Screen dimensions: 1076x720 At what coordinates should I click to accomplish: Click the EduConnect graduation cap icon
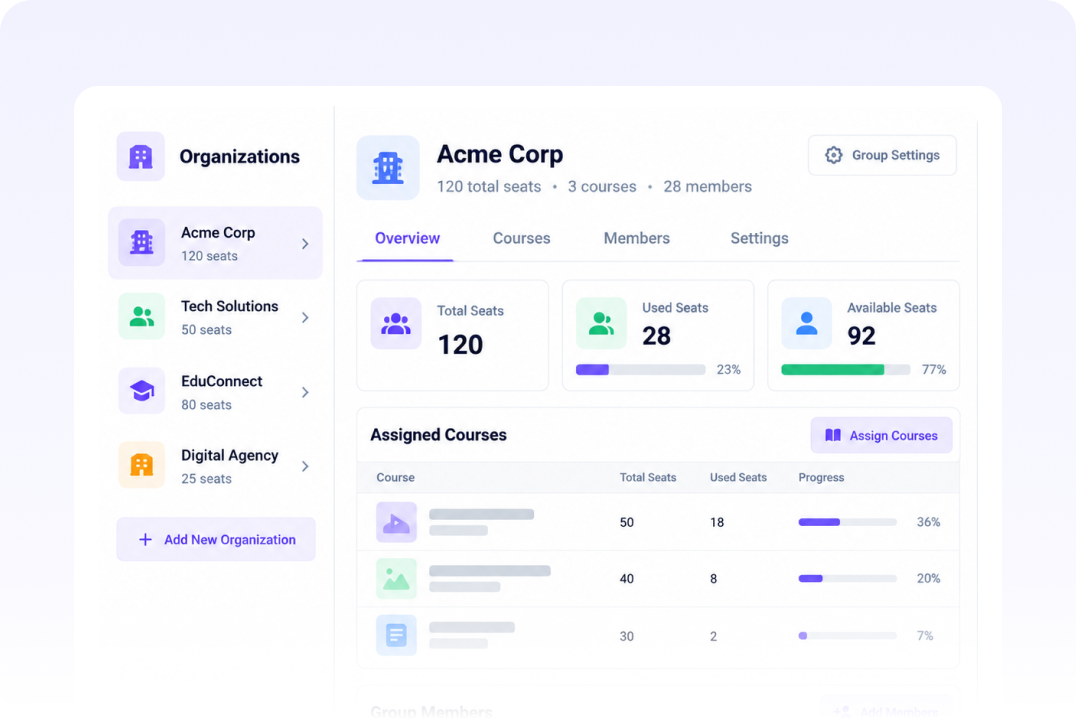(x=141, y=391)
